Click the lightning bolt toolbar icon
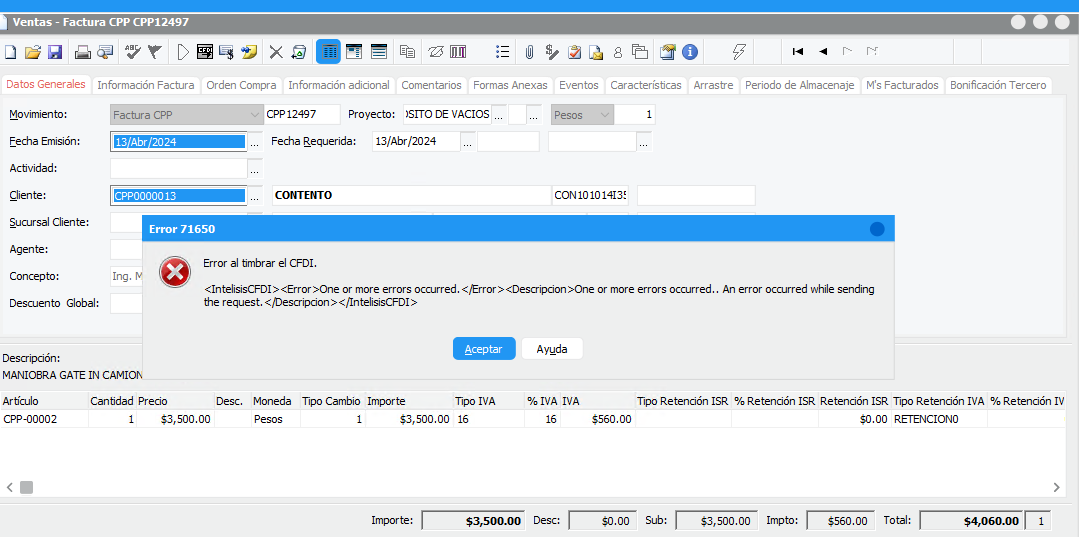The image size is (1079, 537). click(x=740, y=52)
